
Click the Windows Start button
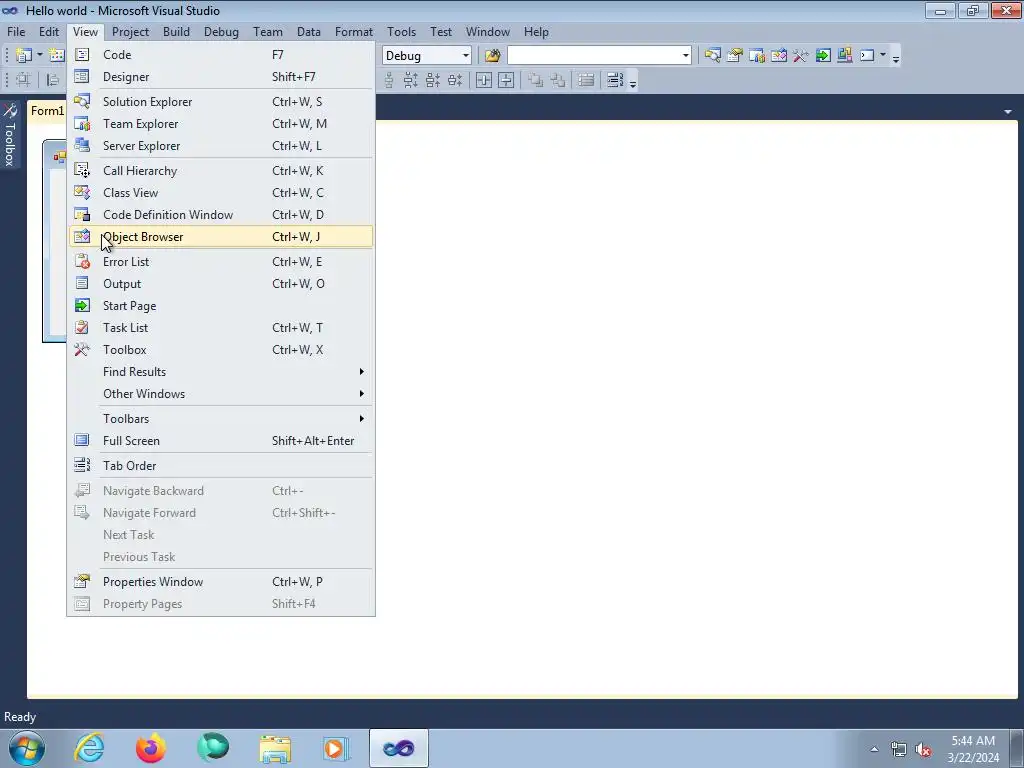pos(27,748)
